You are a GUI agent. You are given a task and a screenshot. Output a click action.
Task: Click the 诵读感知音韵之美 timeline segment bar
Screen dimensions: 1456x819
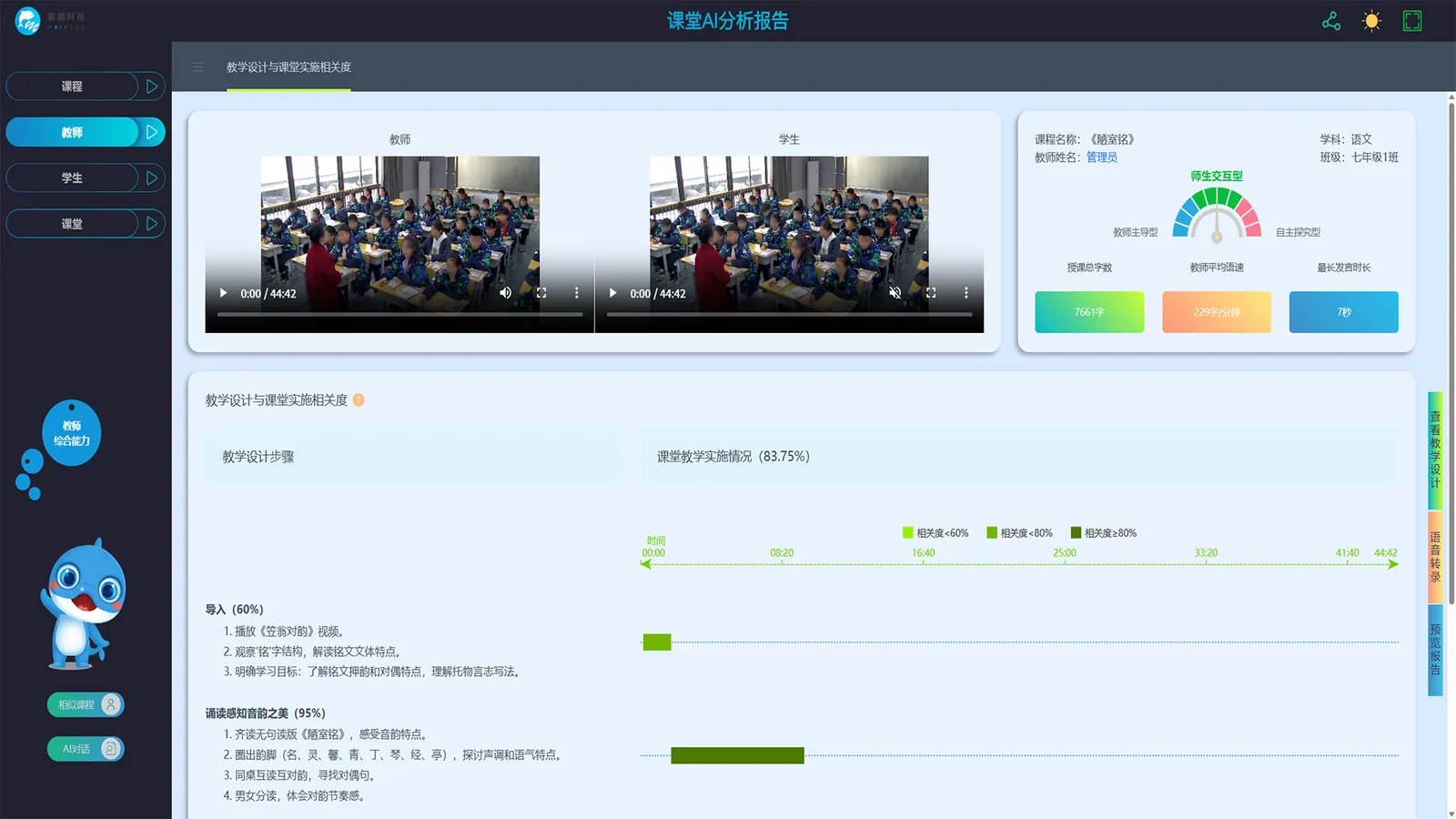pyautogui.click(x=737, y=755)
